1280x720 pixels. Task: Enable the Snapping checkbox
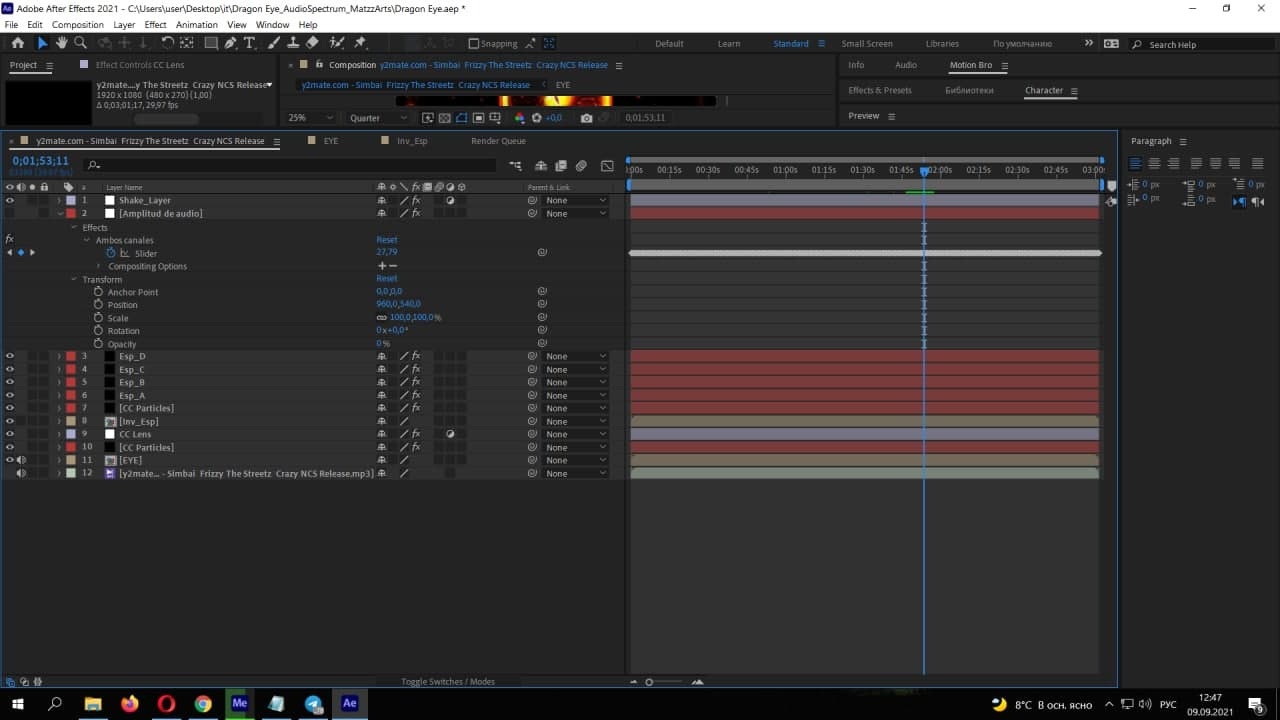[474, 44]
